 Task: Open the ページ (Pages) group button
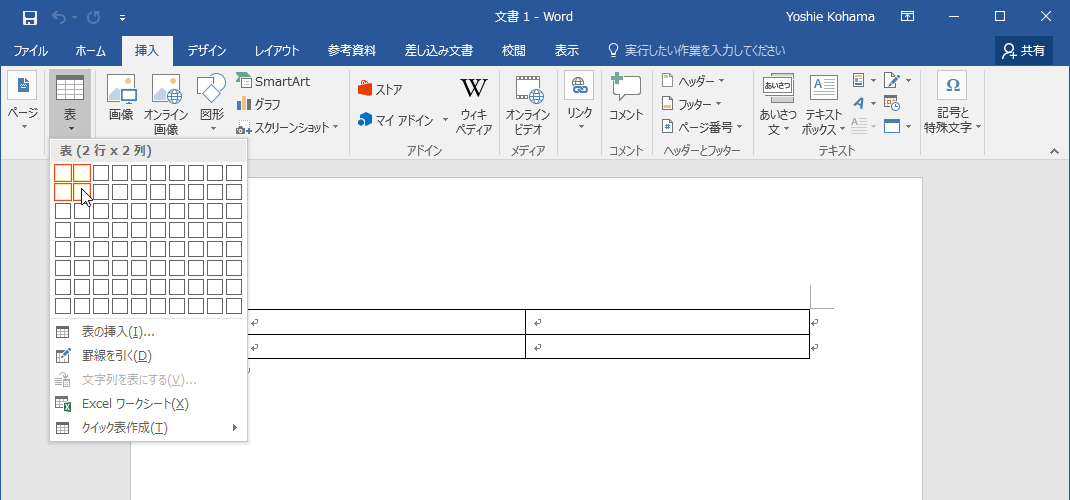(x=23, y=102)
